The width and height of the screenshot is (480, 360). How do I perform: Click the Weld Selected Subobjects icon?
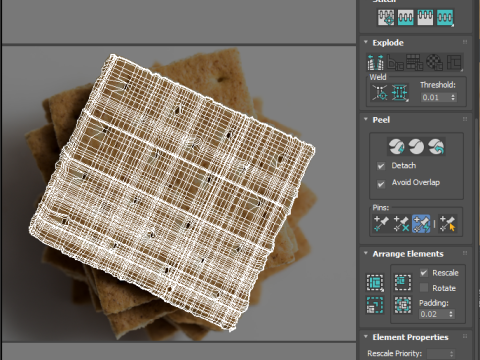(x=399, y=93)
